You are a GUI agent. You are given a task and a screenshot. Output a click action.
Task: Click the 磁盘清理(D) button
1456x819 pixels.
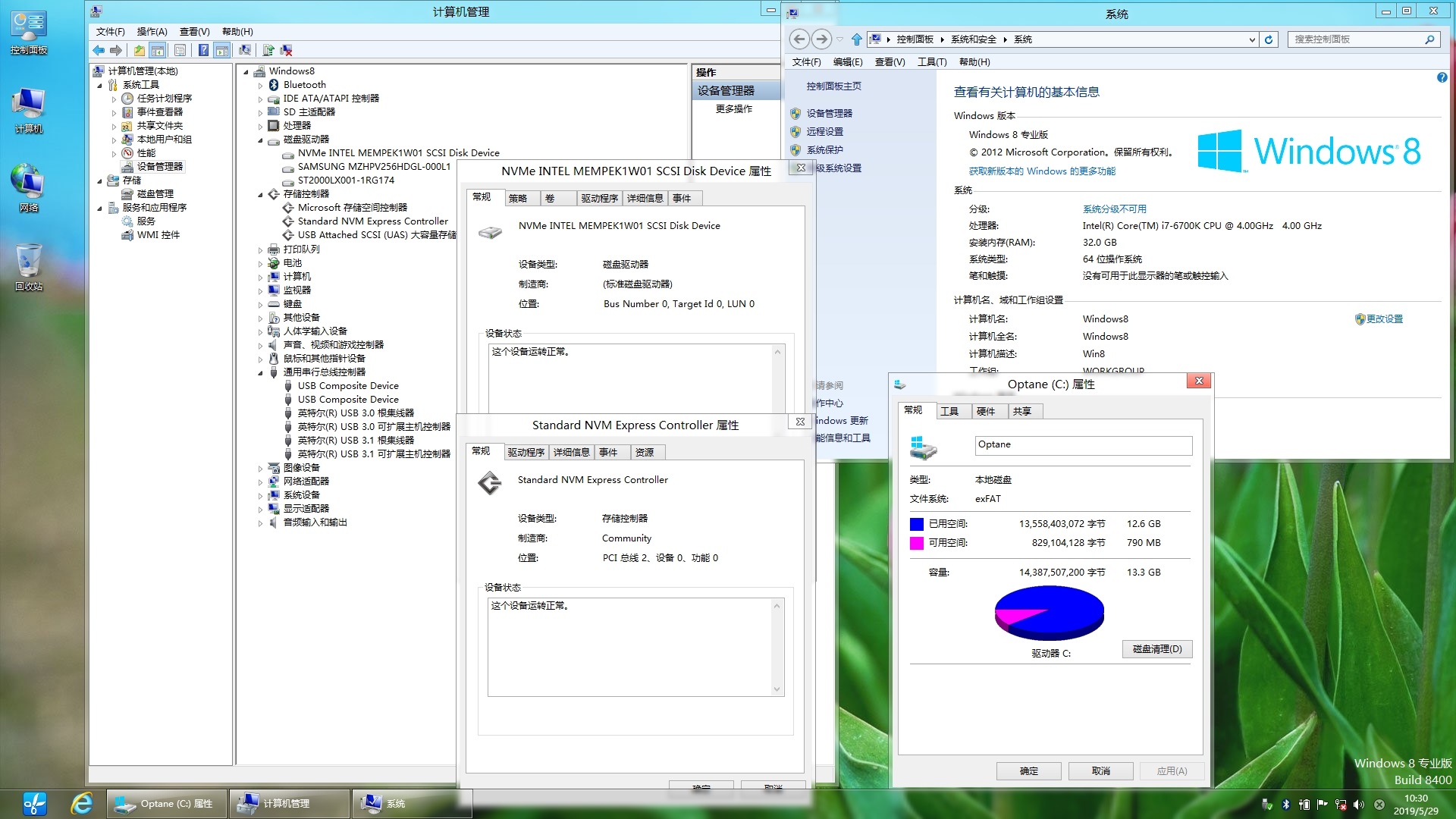[1157, 649]
